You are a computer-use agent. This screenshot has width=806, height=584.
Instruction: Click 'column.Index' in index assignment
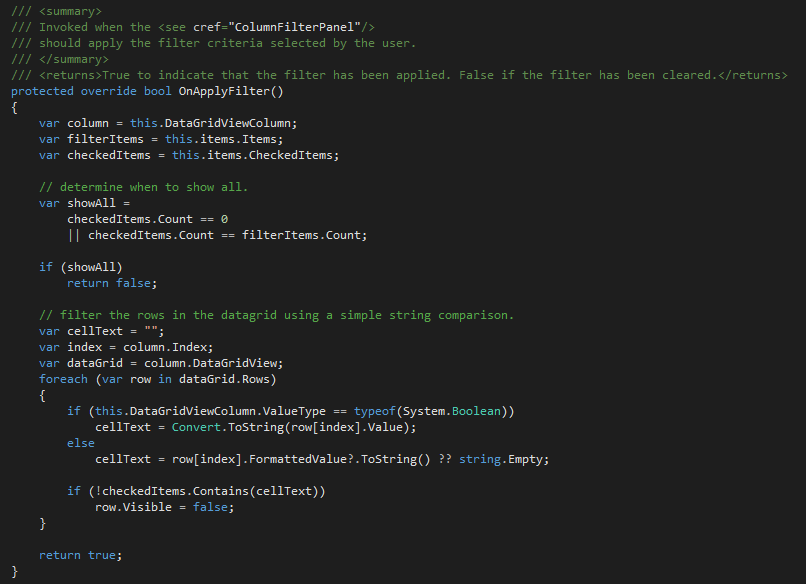pyautogui.click(x=166, y=347)
